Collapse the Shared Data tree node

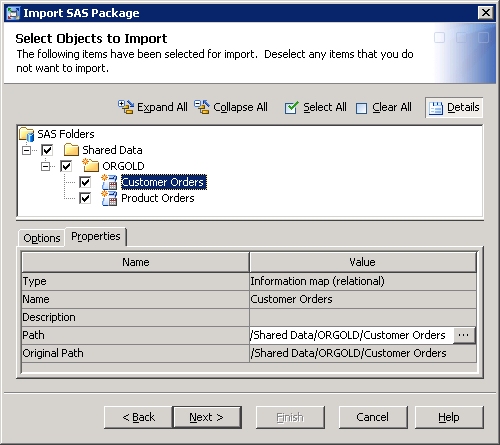pos(26,150)
